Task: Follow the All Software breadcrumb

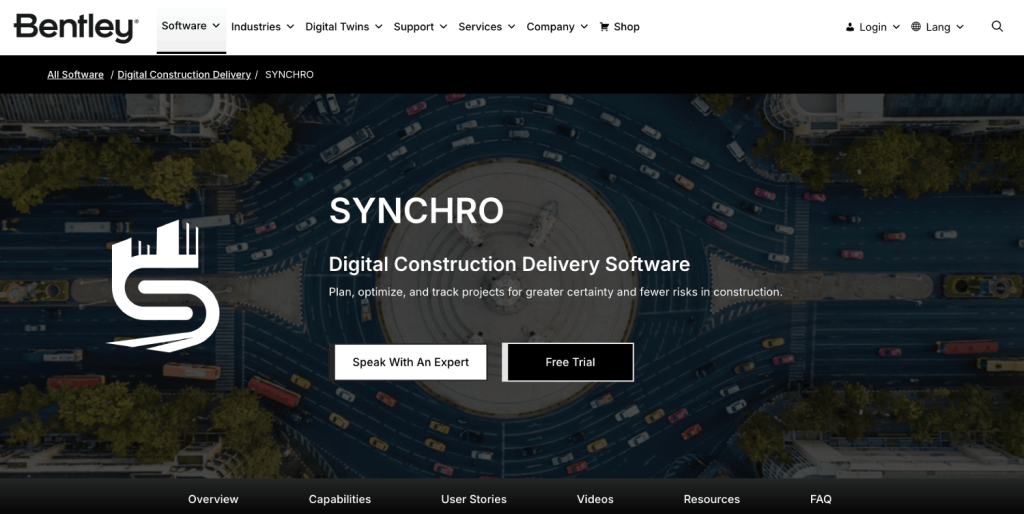Action: [x=75, y=74]
